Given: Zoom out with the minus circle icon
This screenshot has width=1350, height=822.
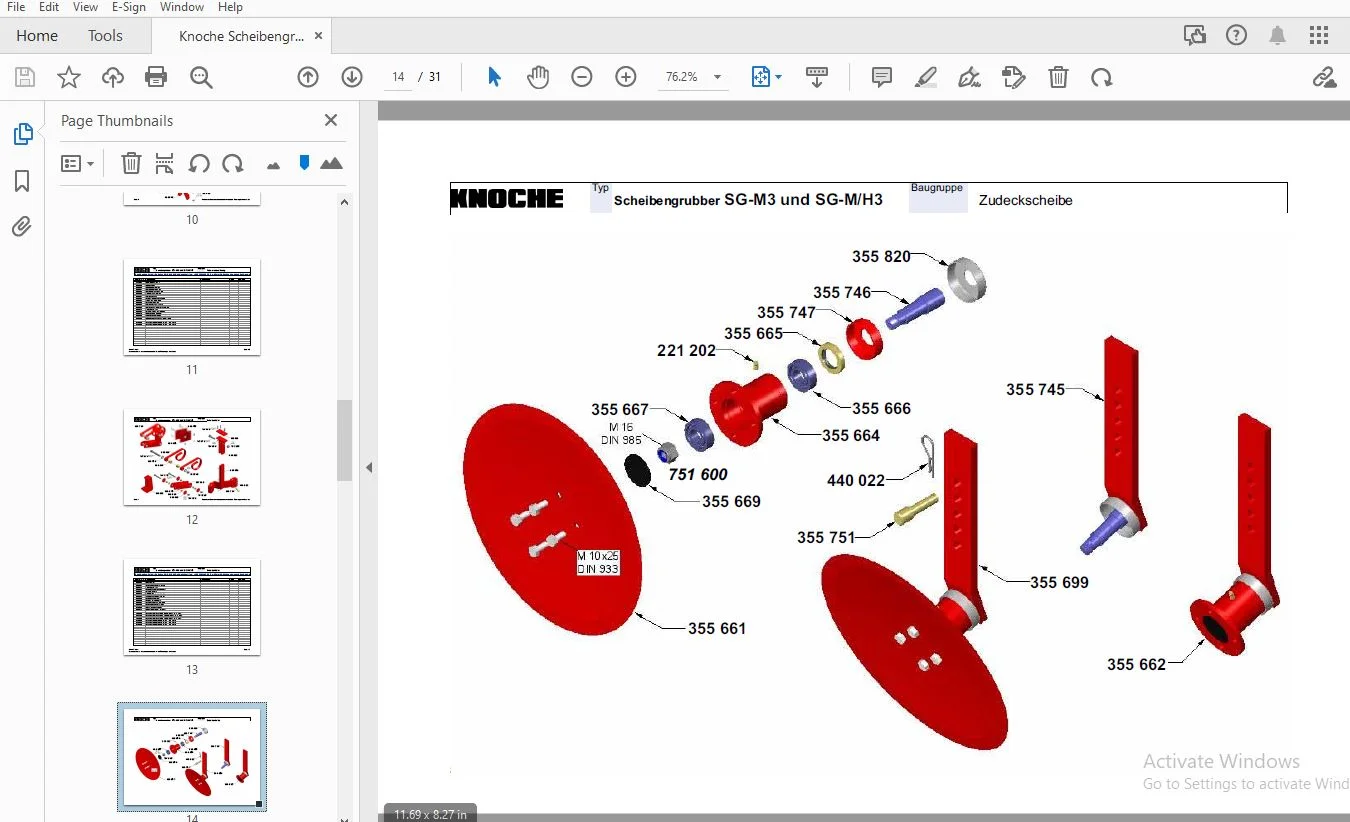Looking at the screenshot, I should [582, 77].
